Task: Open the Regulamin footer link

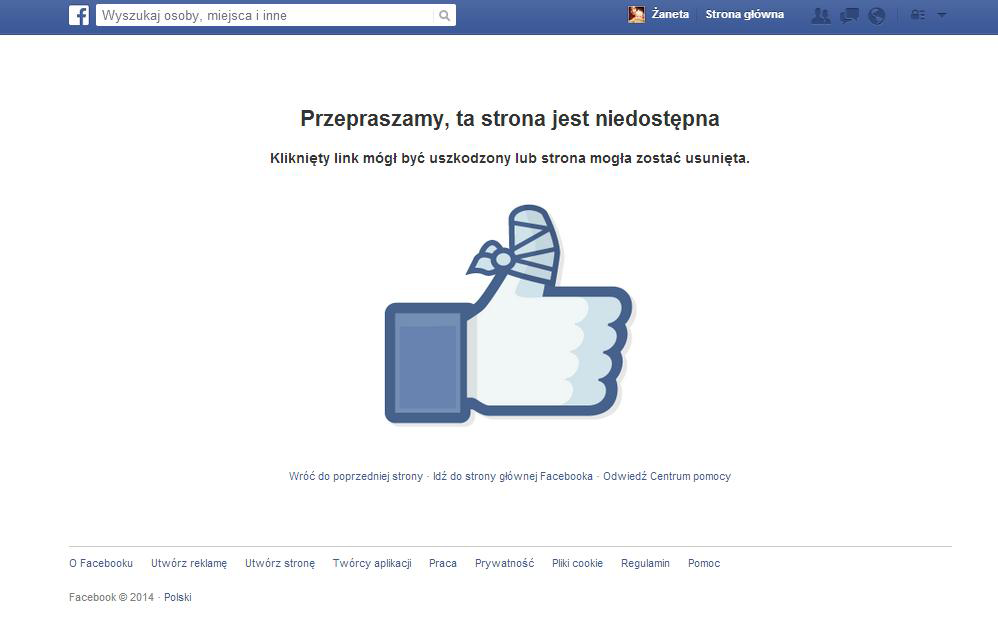Action: coord(645,564)
